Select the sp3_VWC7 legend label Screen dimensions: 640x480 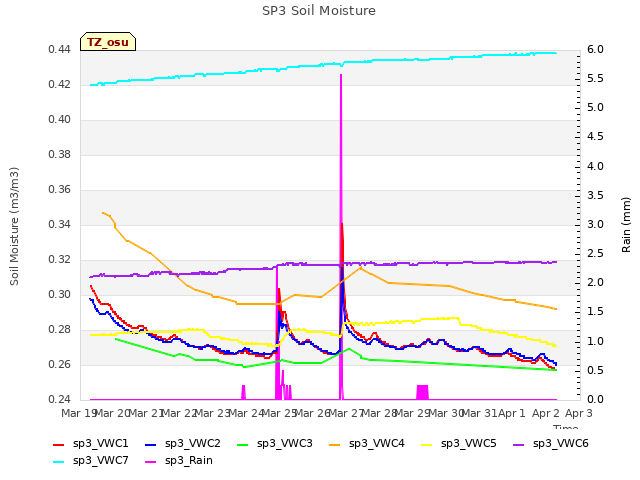pos(100,461)
